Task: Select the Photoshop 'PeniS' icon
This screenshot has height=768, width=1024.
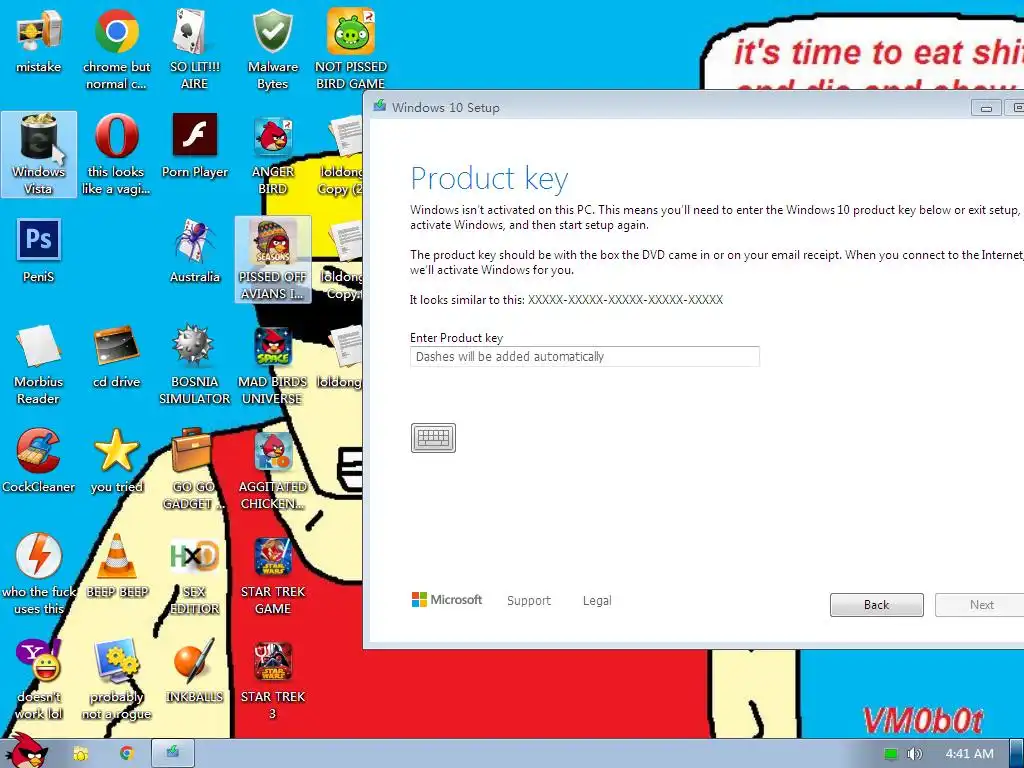Action: [x=39, y=251]
